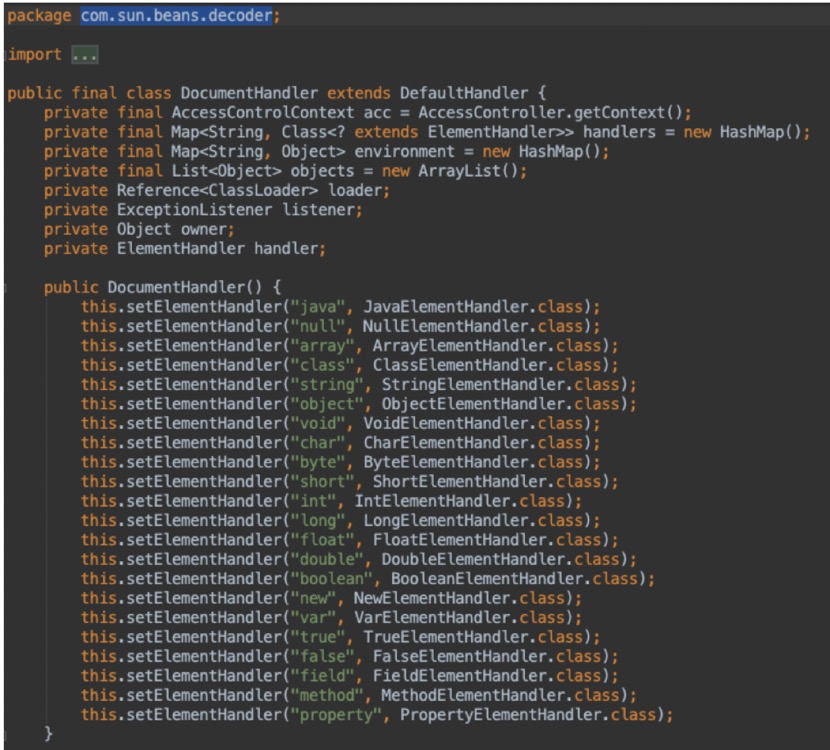Screen dimensions: 830x750
Task: Expand the folded import "..." block
Action: [85, 55]
